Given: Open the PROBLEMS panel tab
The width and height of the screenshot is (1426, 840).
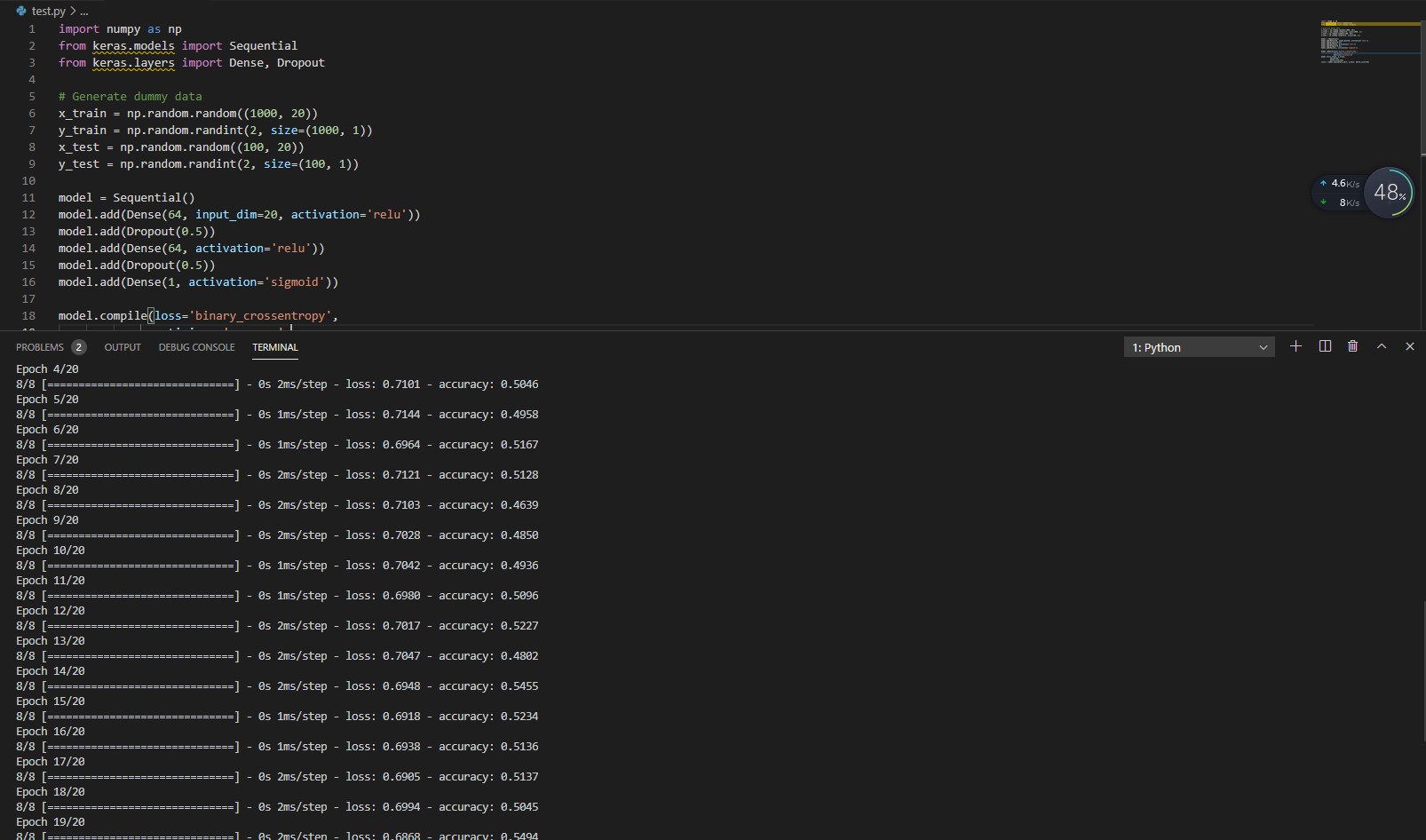Looking at the screenshot, I should pos(40,347).
